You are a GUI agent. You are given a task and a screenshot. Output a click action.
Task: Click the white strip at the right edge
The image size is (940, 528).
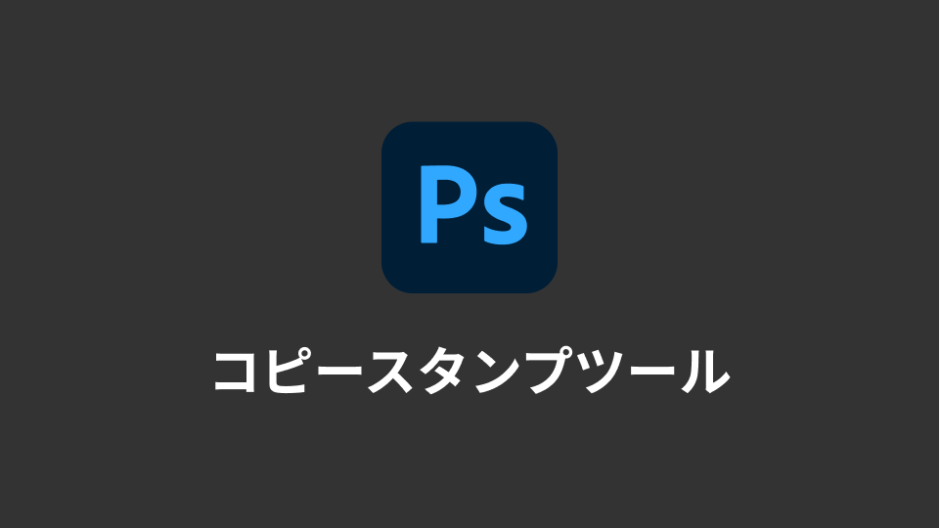[x=939, y=264]
